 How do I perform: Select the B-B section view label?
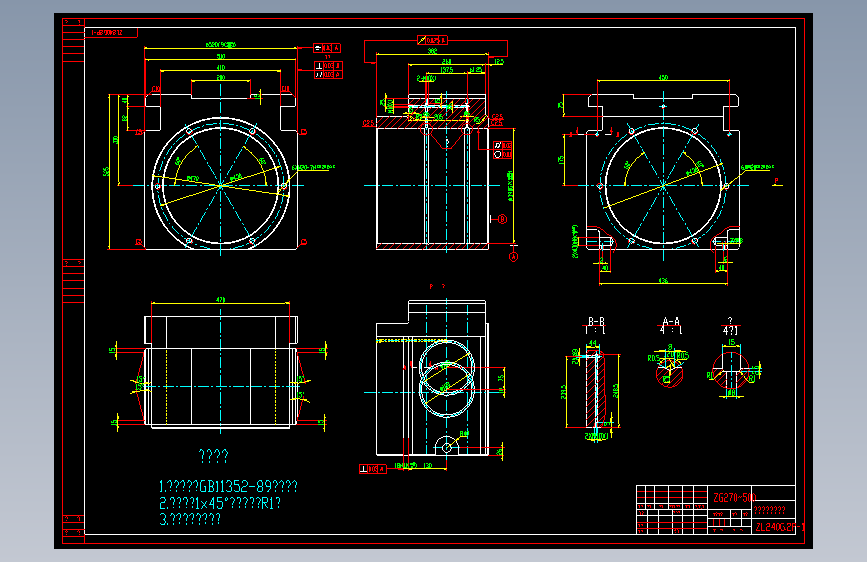click(596, 321)
